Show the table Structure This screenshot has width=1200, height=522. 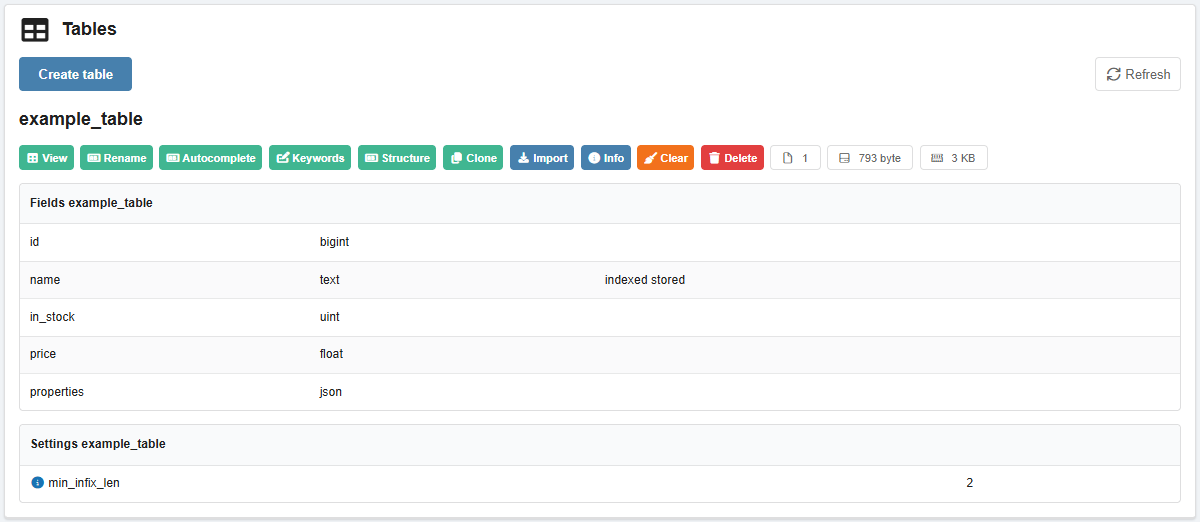click(x=397, y=158)
